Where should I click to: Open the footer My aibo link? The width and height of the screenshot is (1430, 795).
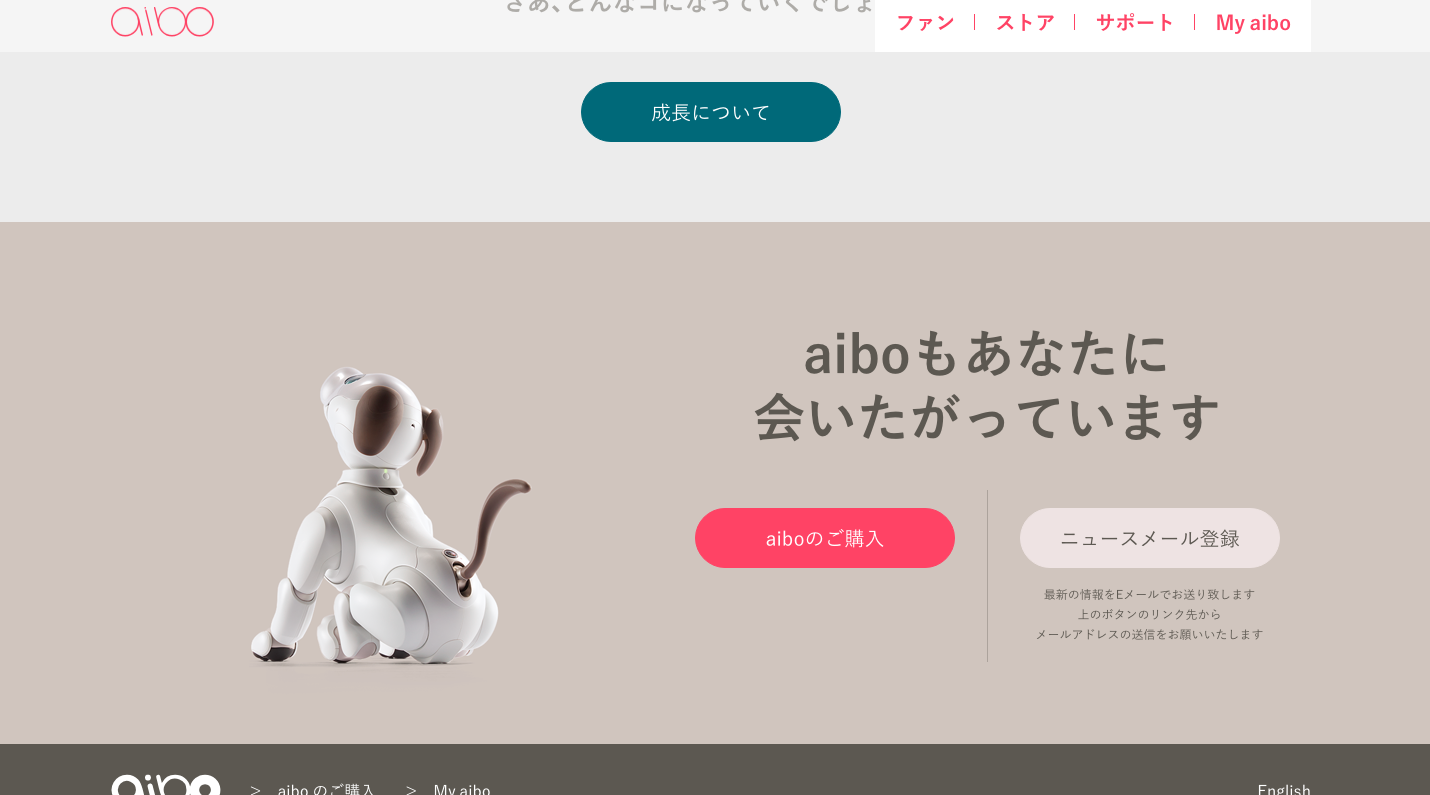(462, 789)
